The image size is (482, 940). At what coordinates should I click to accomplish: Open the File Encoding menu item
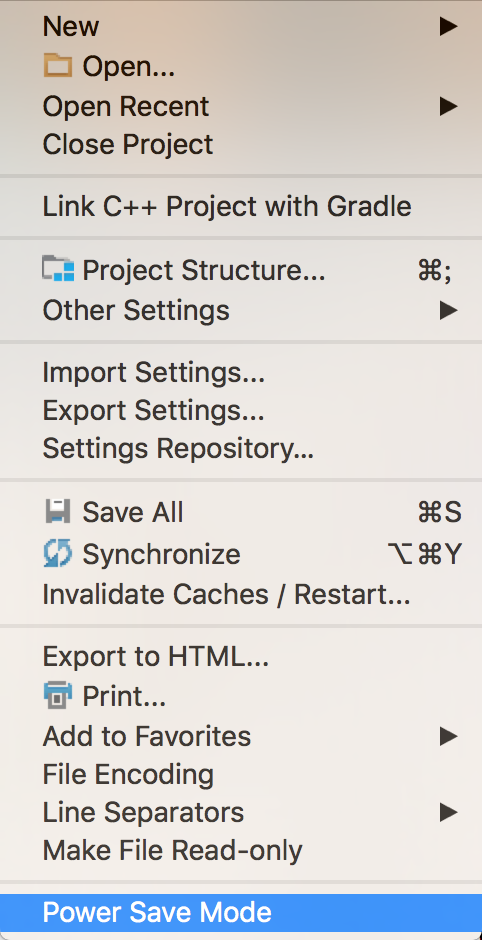point(241,774)
